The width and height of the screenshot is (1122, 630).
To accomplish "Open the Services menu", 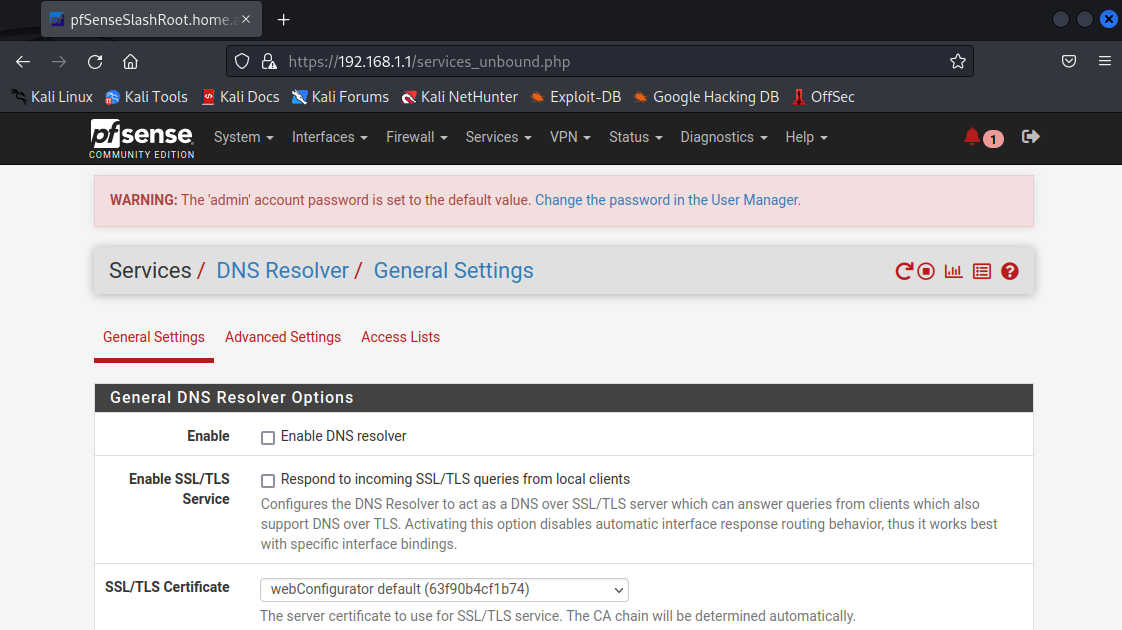I will [498, 137].
